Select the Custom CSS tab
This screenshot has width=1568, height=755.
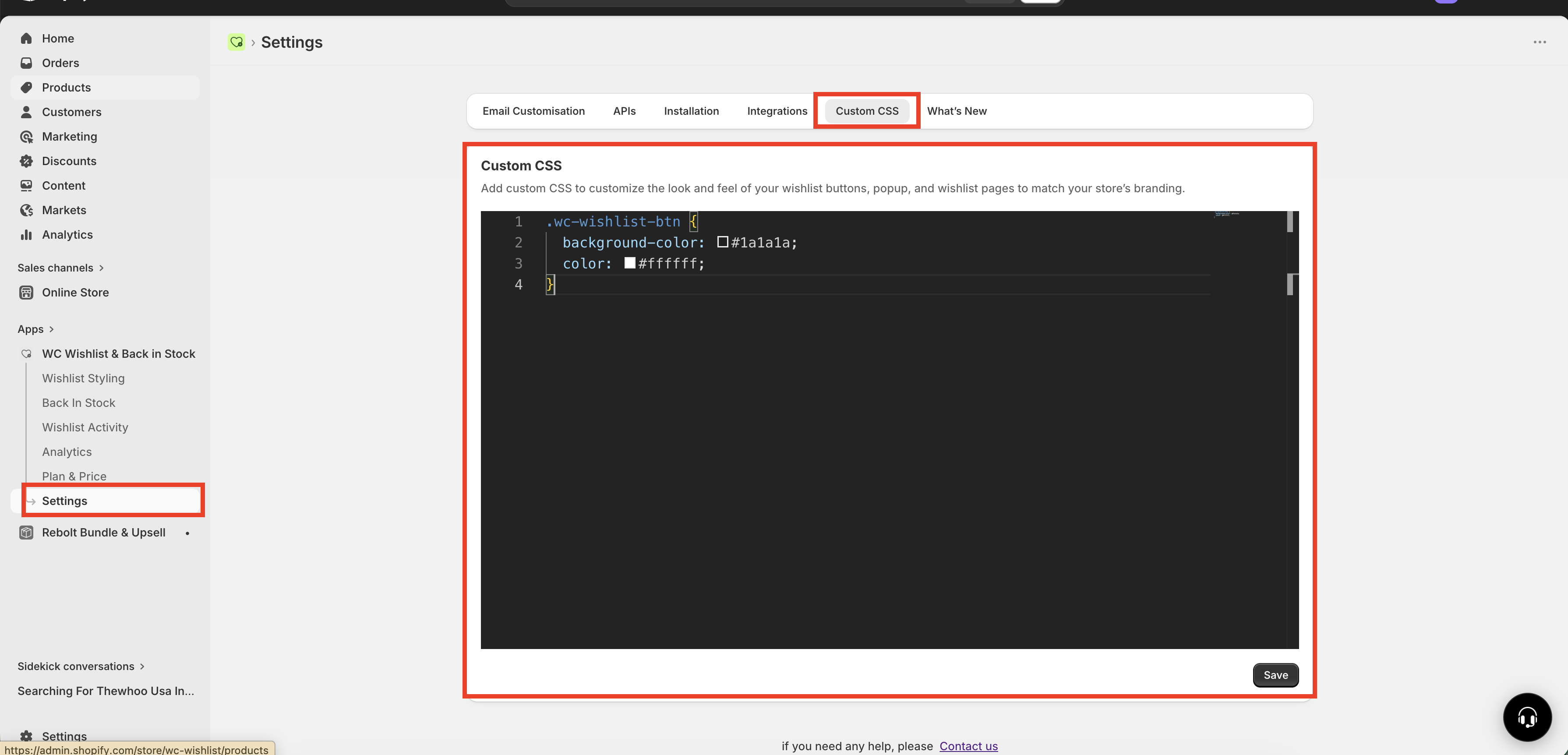click(x=867, y=111)
